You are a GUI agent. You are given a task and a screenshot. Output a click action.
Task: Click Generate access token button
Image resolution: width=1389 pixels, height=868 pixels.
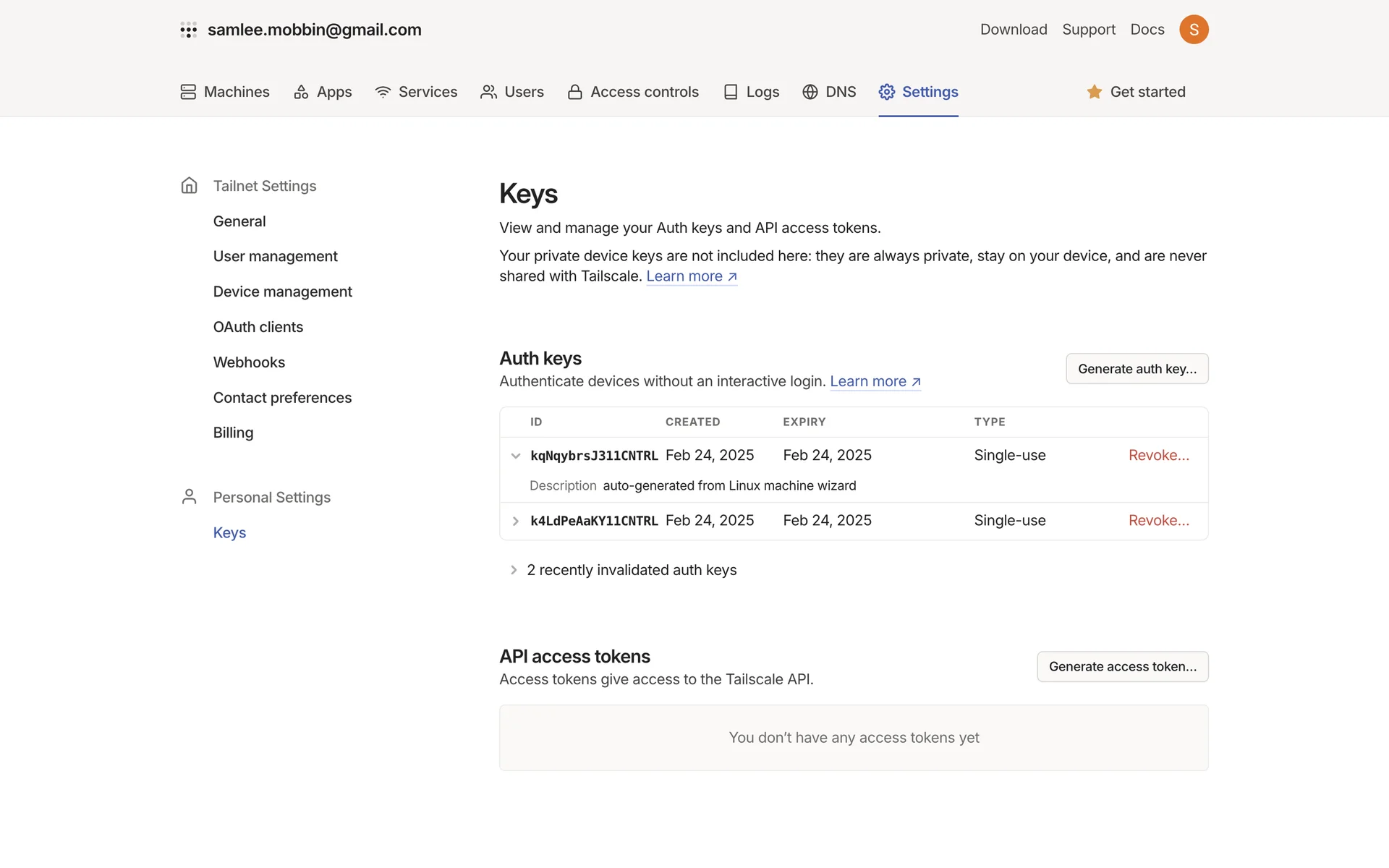point(1122,667)
